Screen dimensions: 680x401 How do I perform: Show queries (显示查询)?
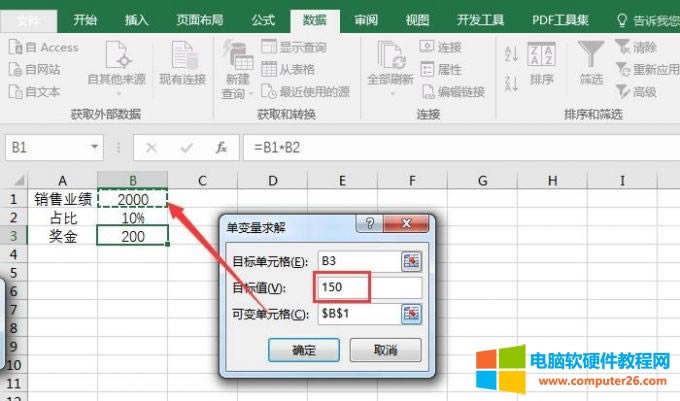[294, 47]
